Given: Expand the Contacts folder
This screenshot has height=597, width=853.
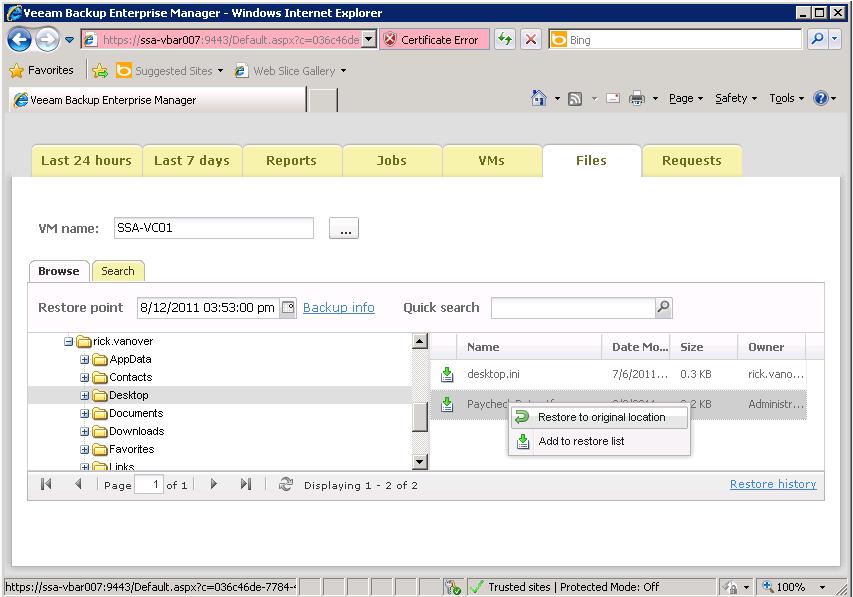Looking at the screenshot, I should point(84,378).
